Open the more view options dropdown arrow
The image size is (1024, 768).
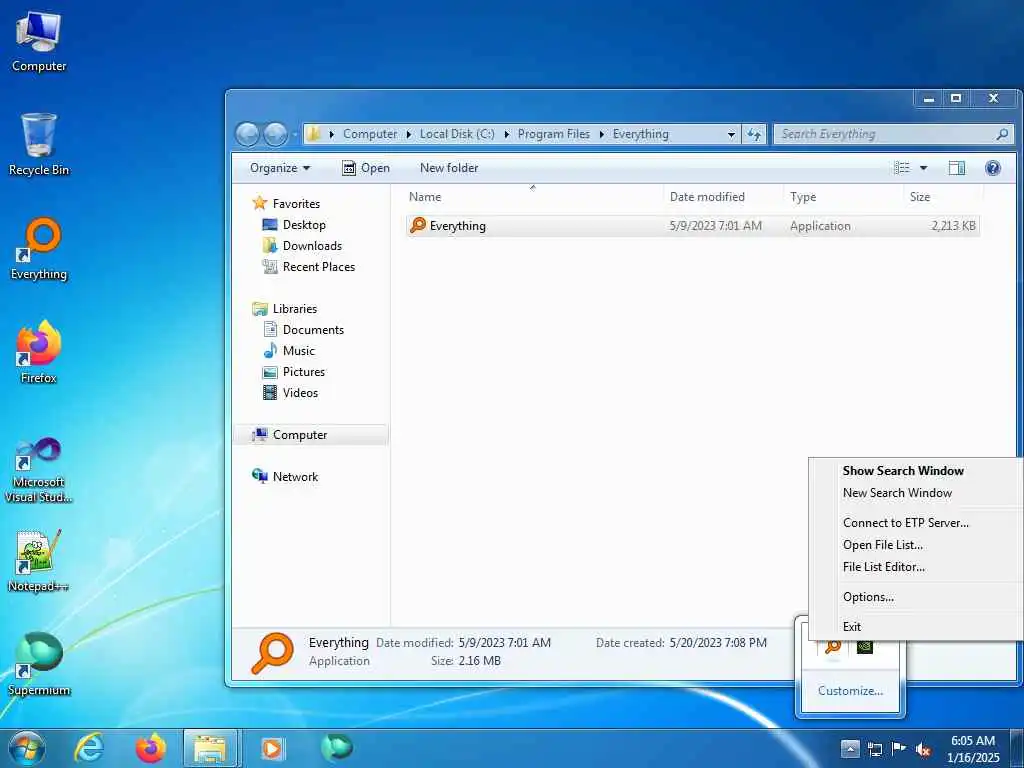click(923, 168)
